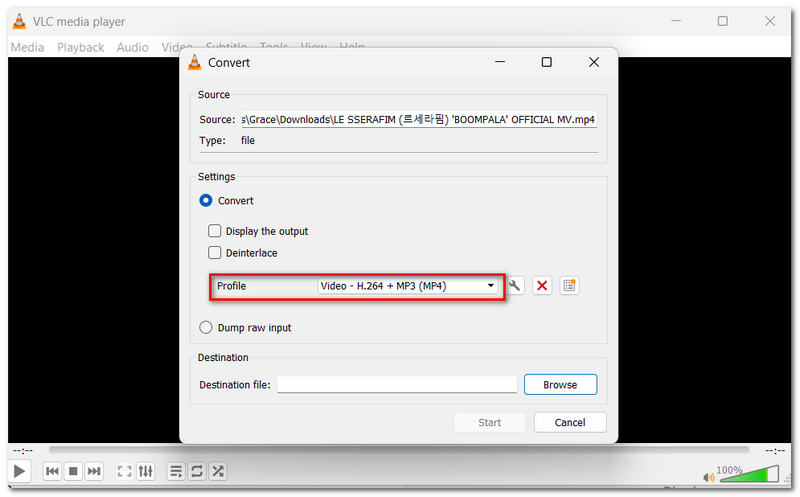This screenshot has height=497, width=800.
Task: Click VLC cone icon in main window title
Action: click(x=19, y=21)
